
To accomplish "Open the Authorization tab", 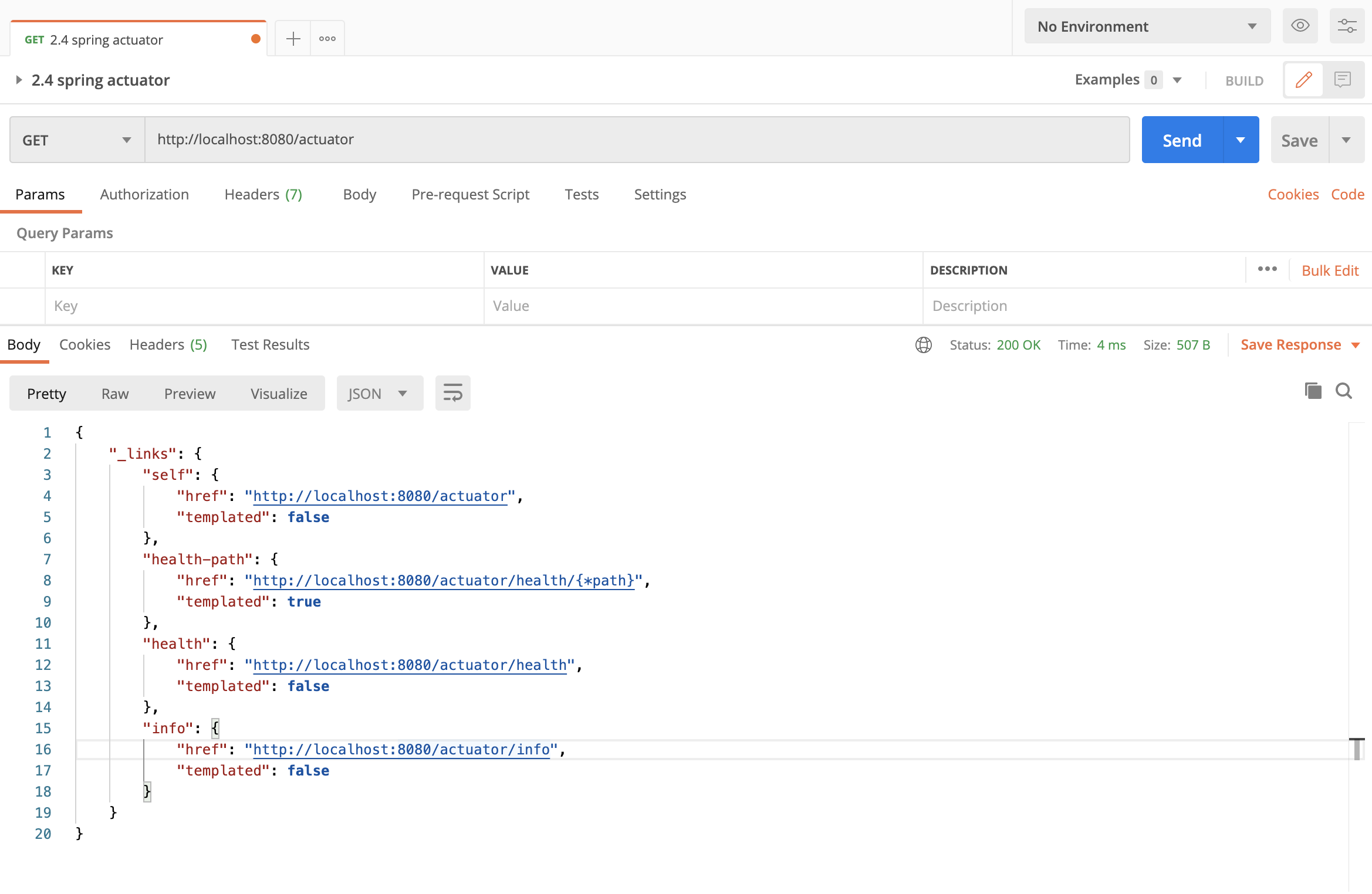I will pyautogui.click(x=144, y=194).
